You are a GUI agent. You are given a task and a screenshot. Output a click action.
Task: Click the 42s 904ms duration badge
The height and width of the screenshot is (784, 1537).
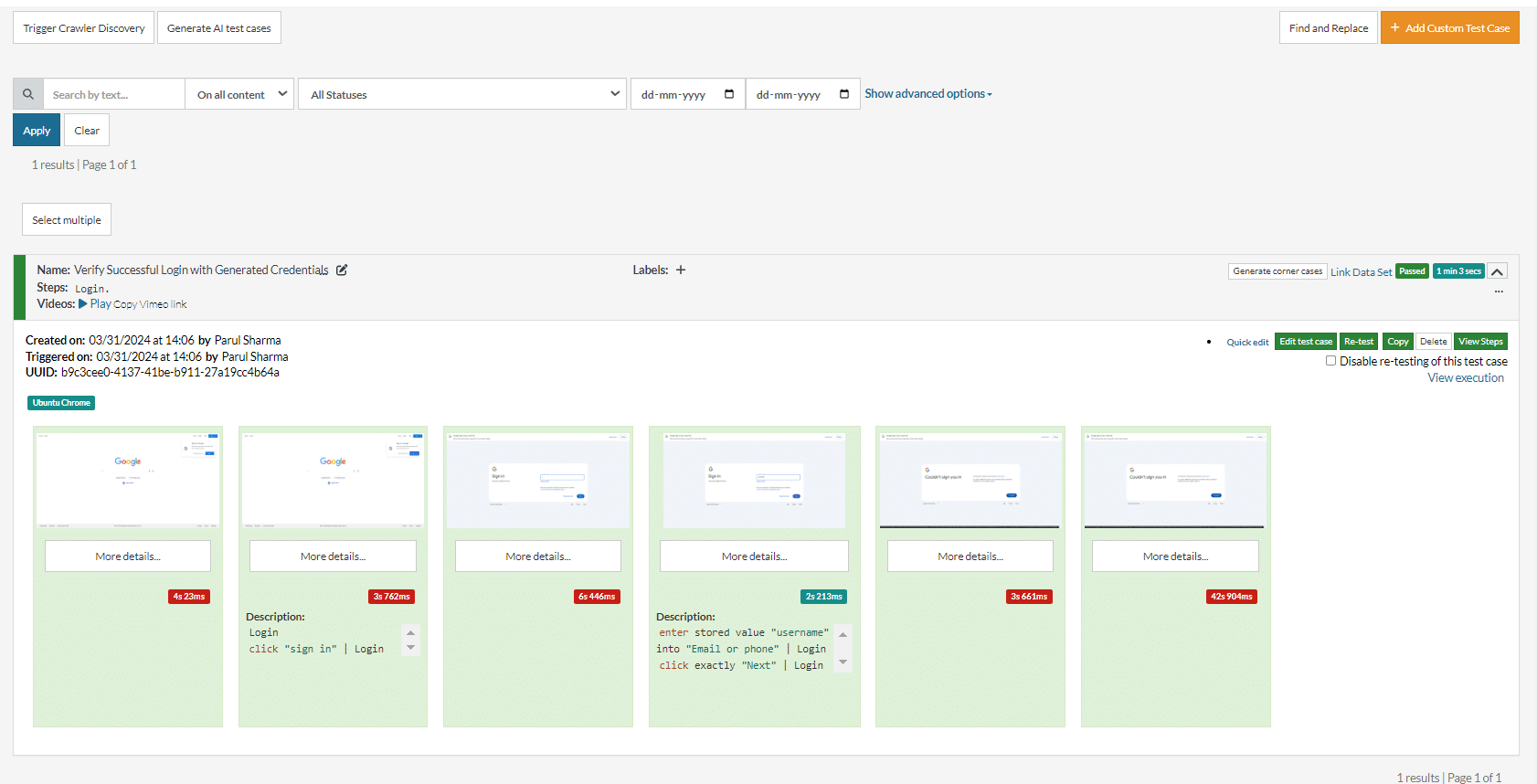point(1232,597)
